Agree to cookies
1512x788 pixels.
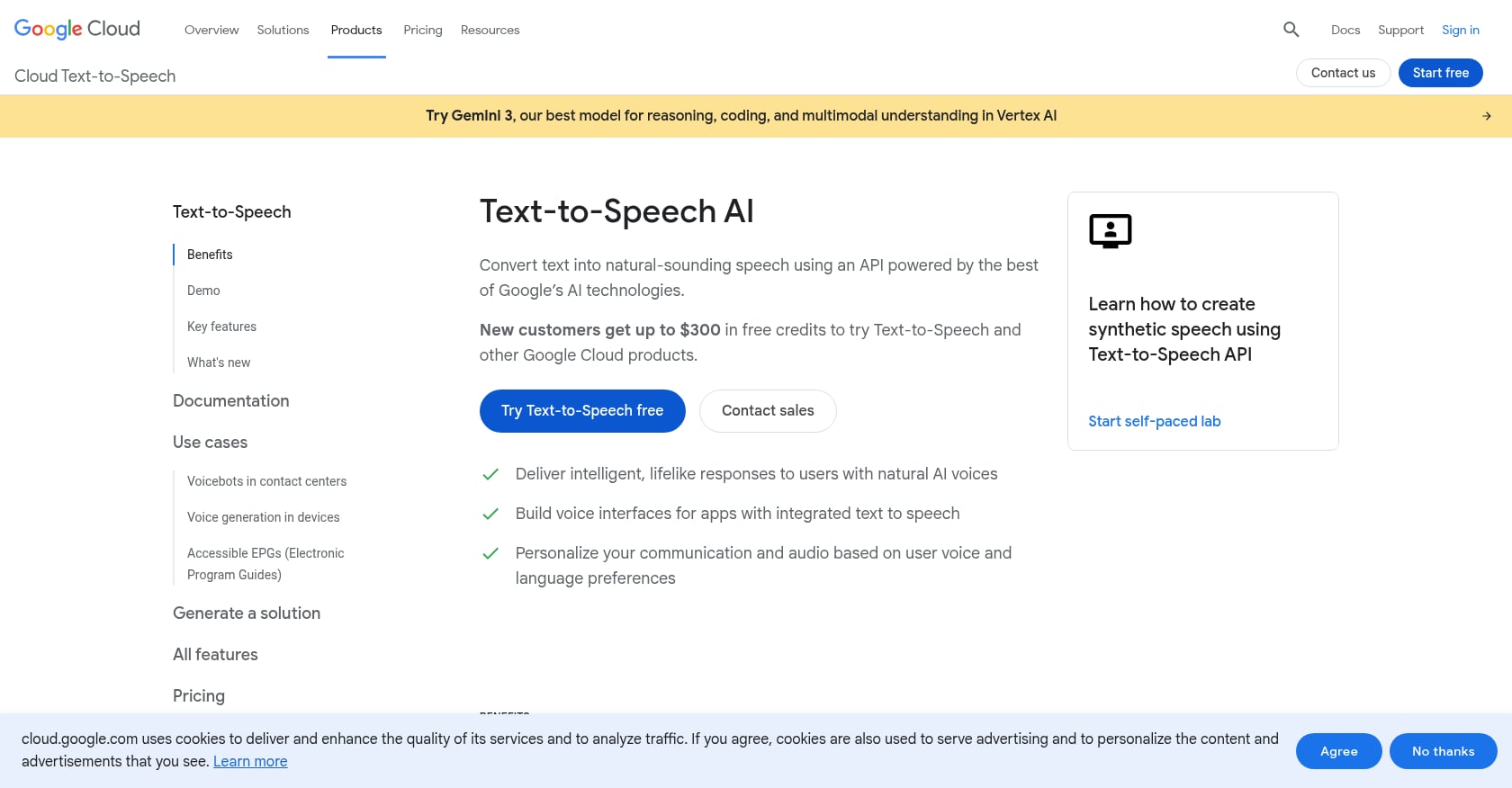1338,751
